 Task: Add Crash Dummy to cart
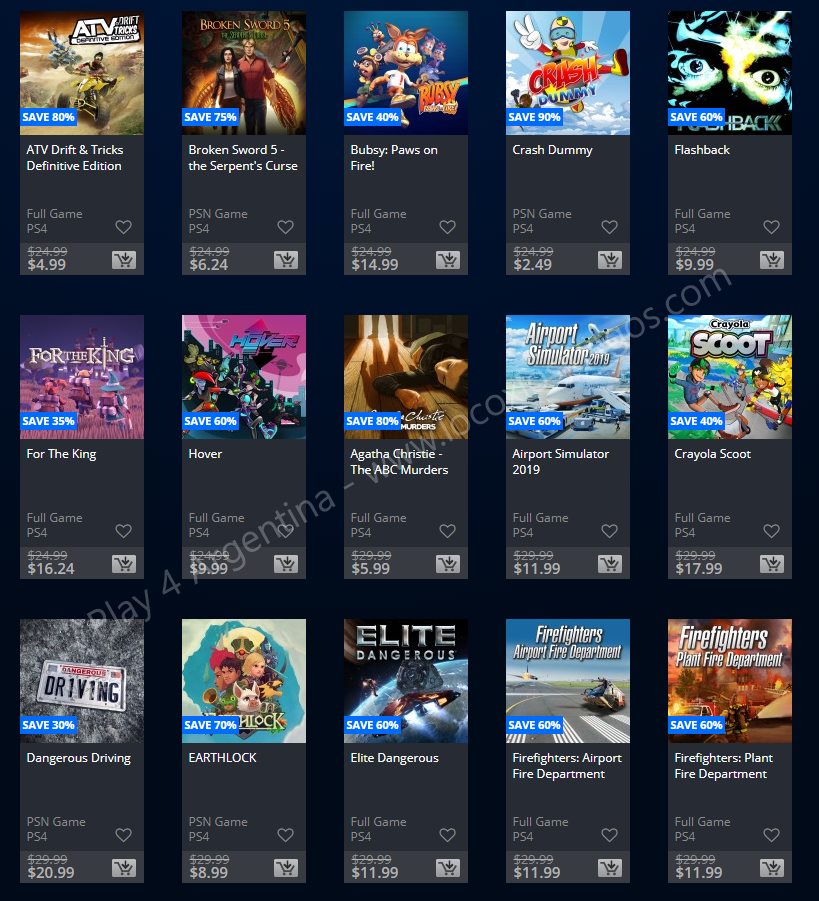[x=610, y=260]
